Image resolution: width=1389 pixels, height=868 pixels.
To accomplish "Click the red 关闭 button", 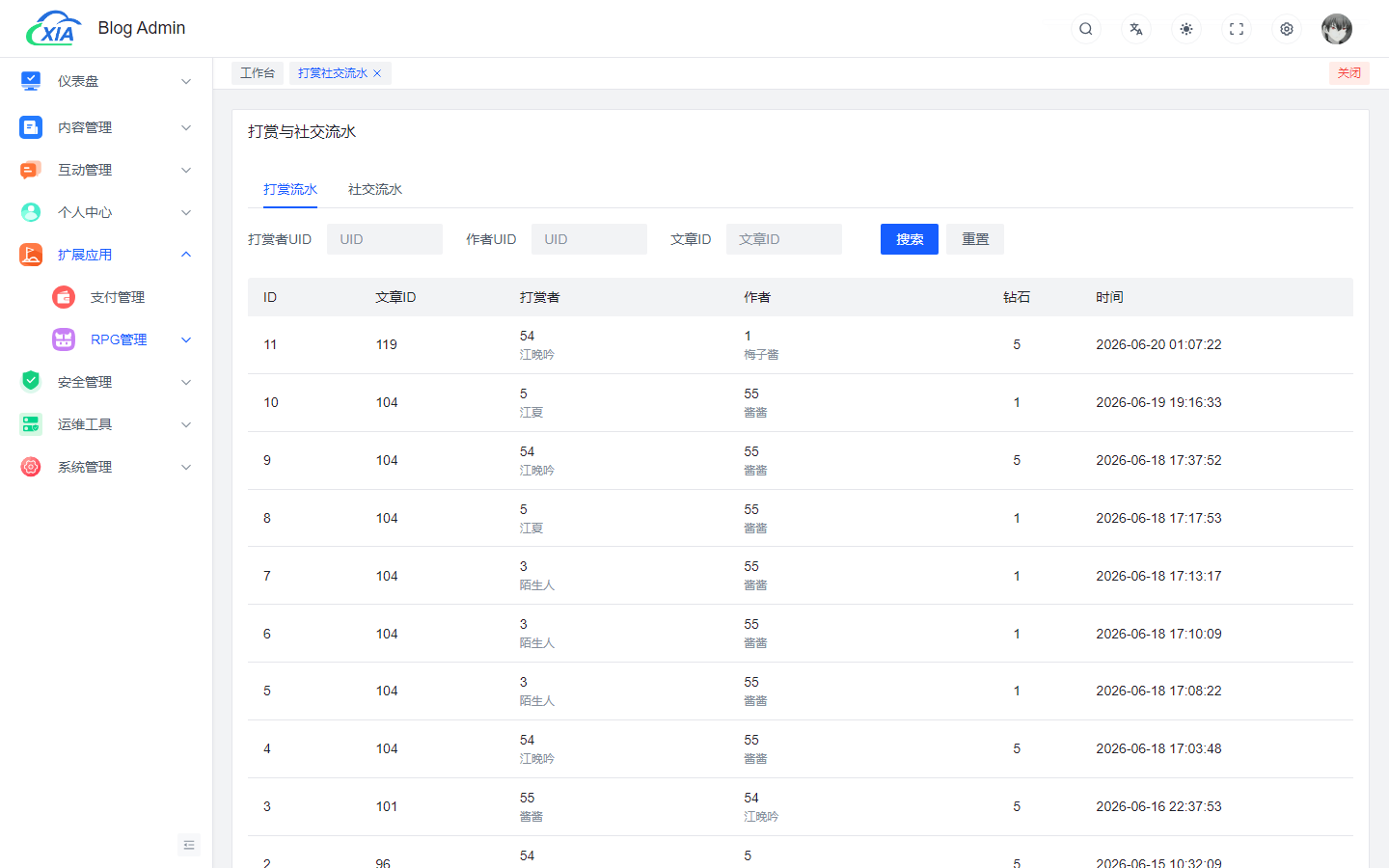I will point(1348,73).
